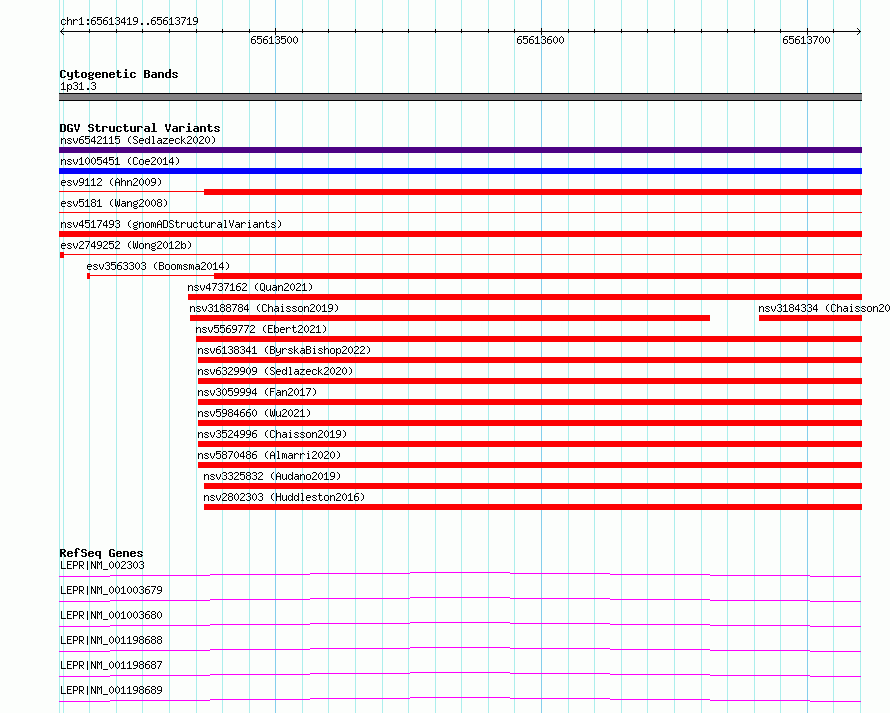890x713 pixels.
Task: Click nsv3059994 (Fan2017) label
Action: coord(257,392)
